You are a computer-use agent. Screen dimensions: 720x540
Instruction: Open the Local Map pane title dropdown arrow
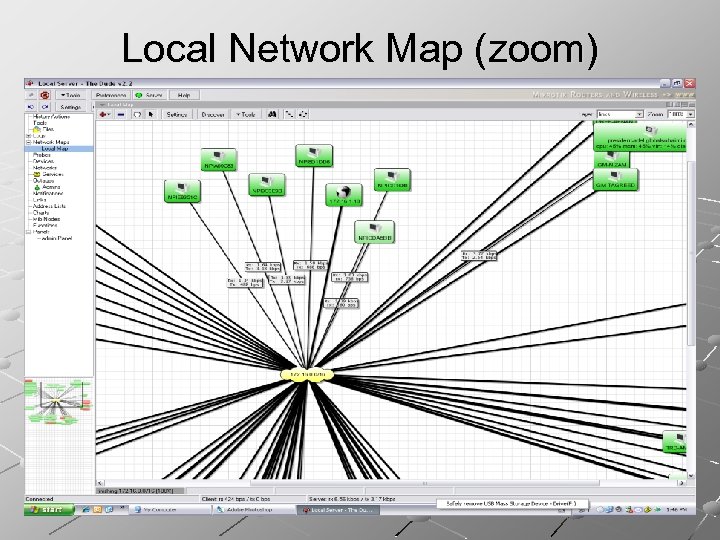coord(102,105)
